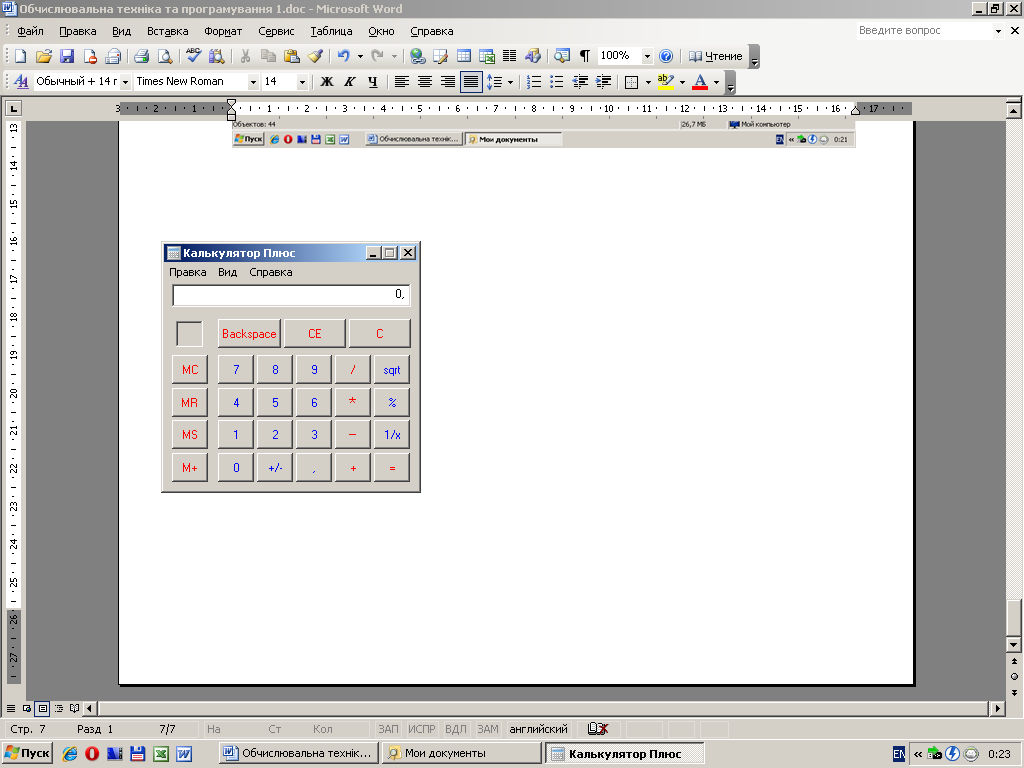Open Вид menu in Калькулятор Плюс
This screenshot has height=768, width=1024.
pyautogui.click(x=227, y=272)
